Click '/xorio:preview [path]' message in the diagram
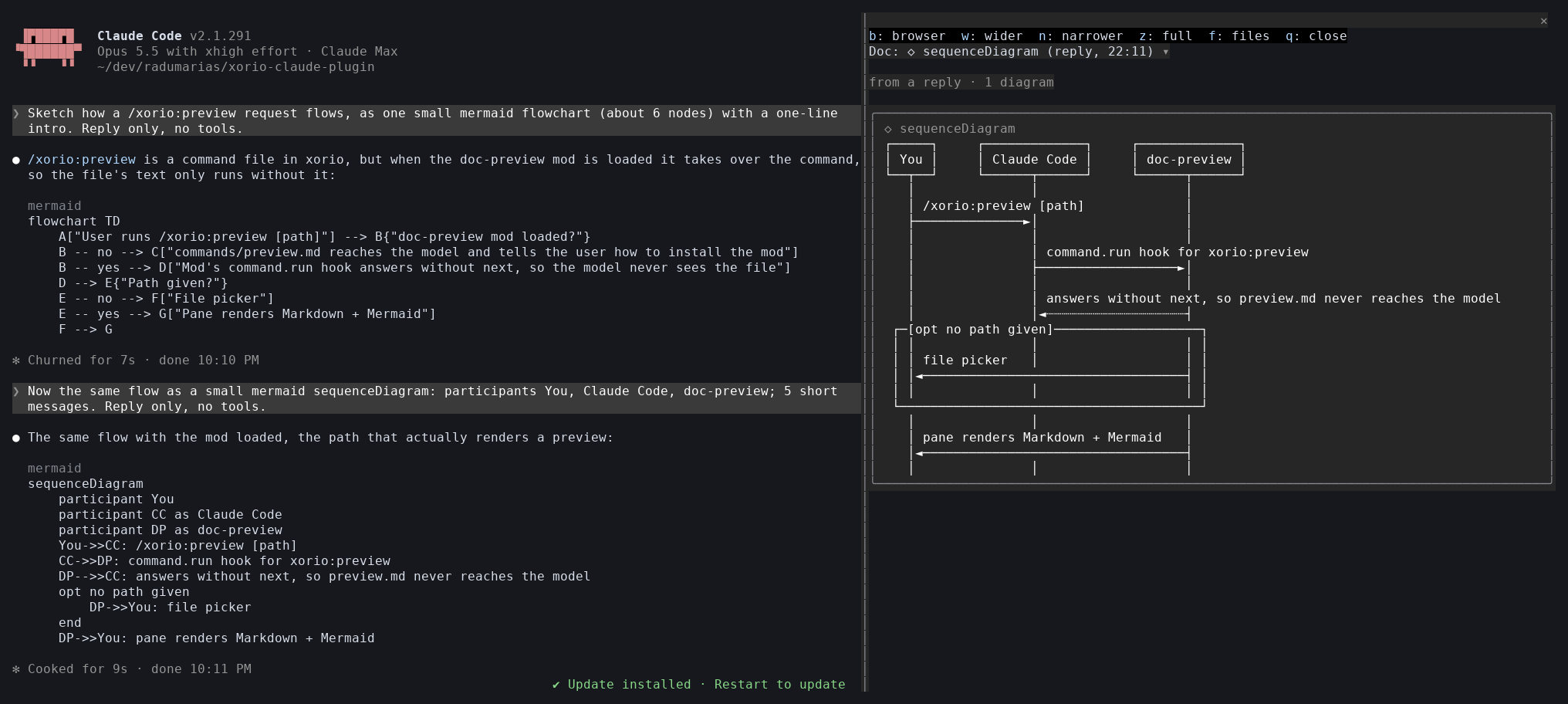1568x704 pixels. (x=1003, y=206)
